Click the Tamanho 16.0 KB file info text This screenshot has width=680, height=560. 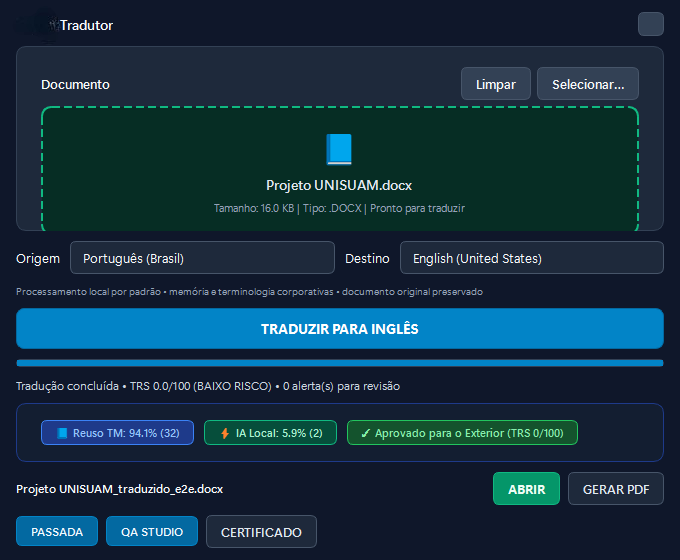339,208
